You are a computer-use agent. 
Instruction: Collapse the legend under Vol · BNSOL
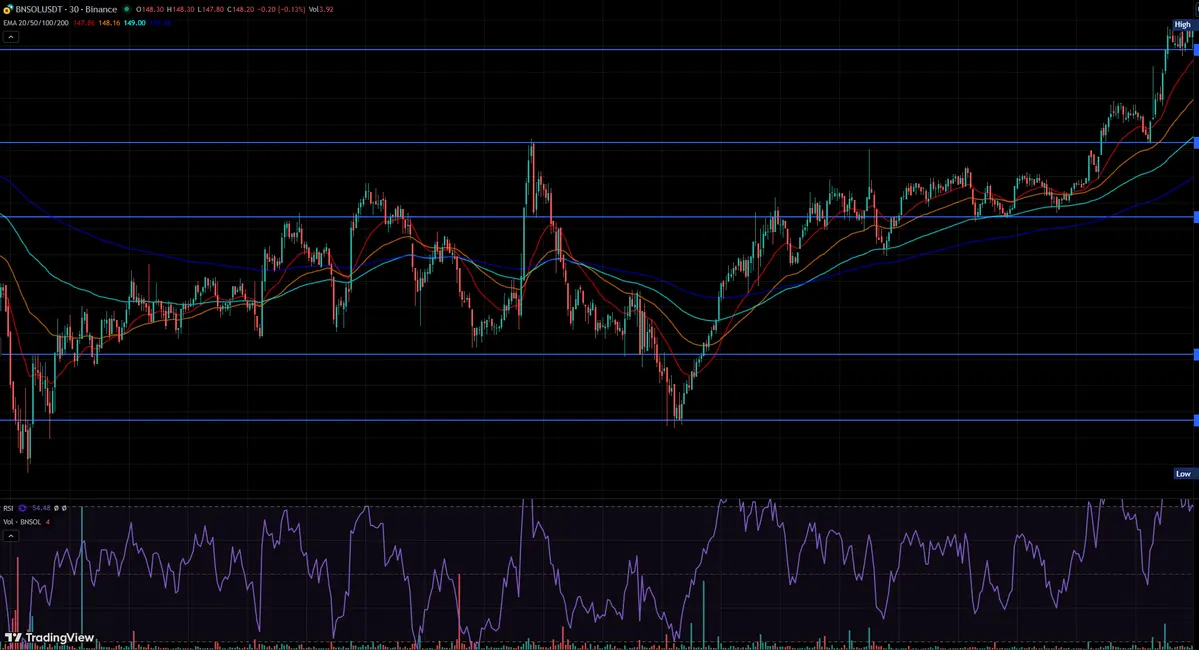pyautogui.click(x=11, y=536)
